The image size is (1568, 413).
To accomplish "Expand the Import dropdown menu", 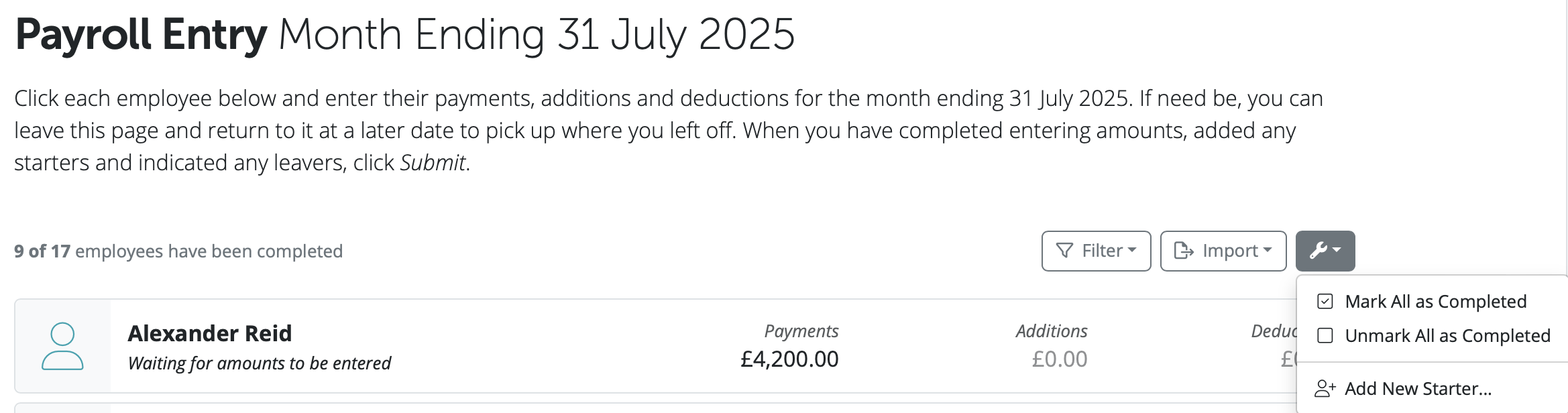I will tap(1223, 251).
